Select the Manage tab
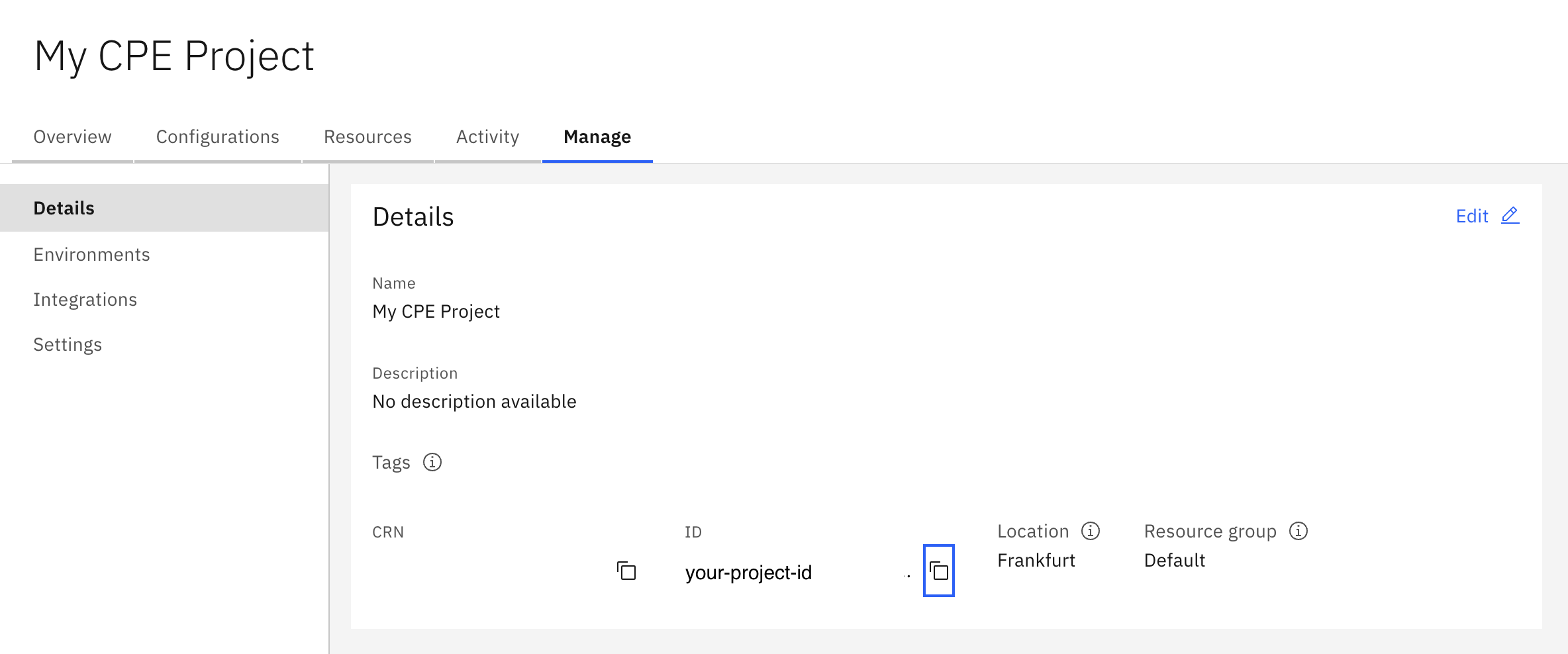1568x654 pixels. pyautogui.click(x=597, y=136)
